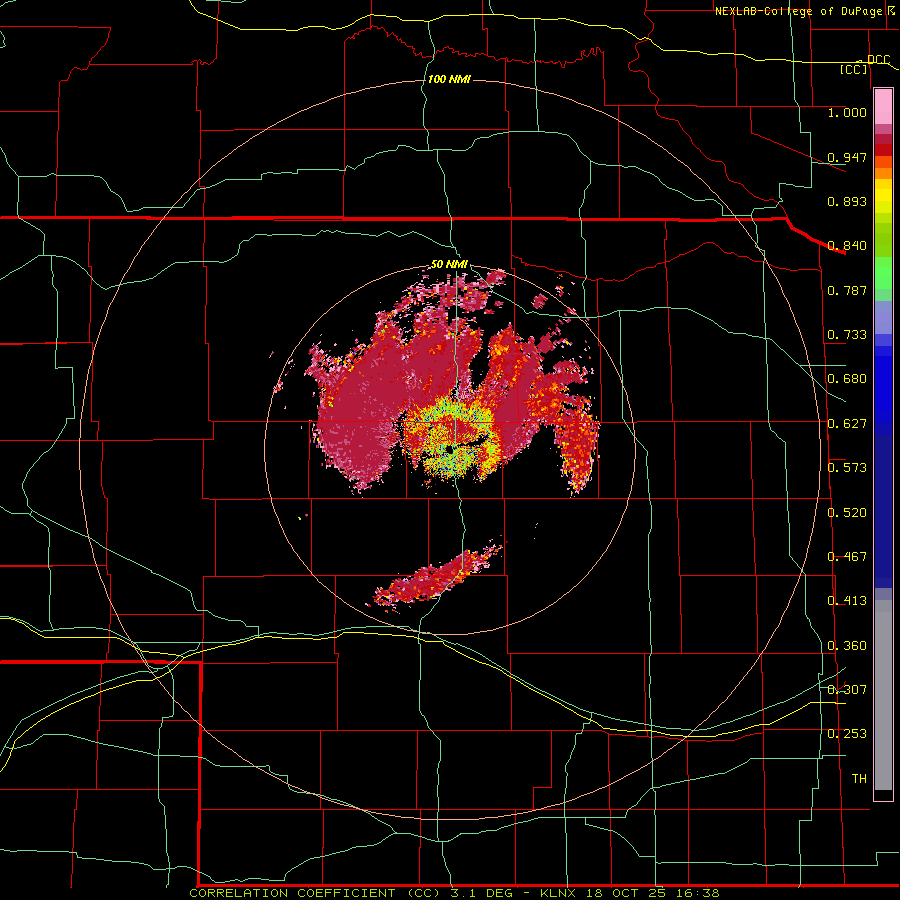Screen dimensions: 900x900
Task: Select the 0.573 scale value
Action: [x=847, y=468]
